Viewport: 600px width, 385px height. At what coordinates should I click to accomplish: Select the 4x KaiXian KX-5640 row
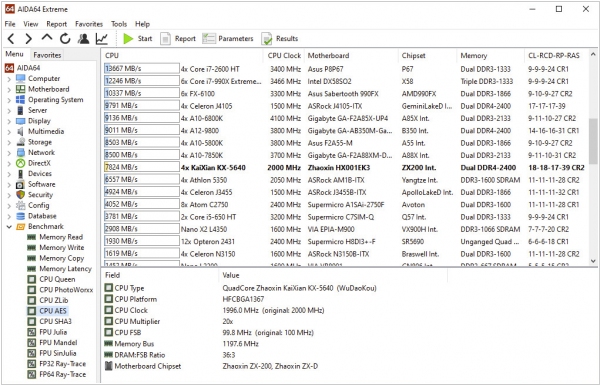pos(344,168)
